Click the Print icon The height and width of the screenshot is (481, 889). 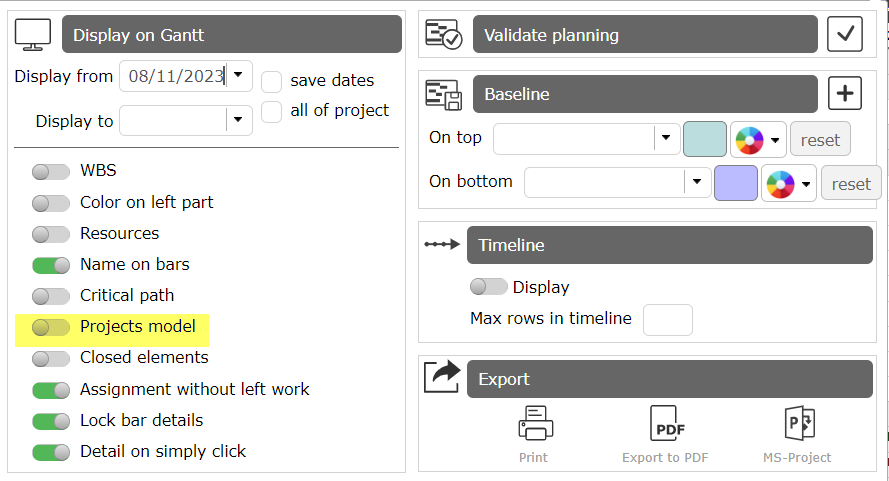pyautogui.click(x=533, y=424)
